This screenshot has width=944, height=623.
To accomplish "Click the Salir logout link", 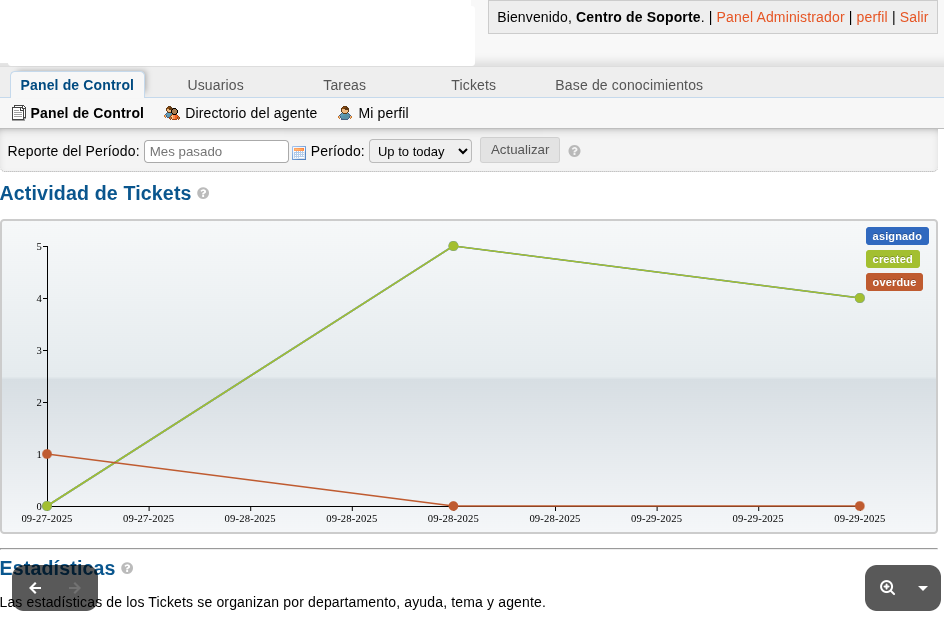I will [914, 17].
